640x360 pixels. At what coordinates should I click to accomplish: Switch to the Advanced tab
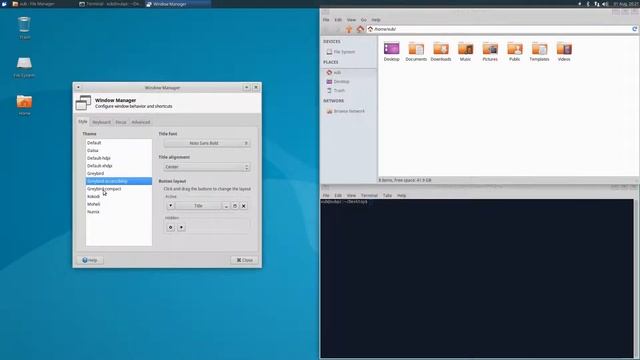click(141, 122)
